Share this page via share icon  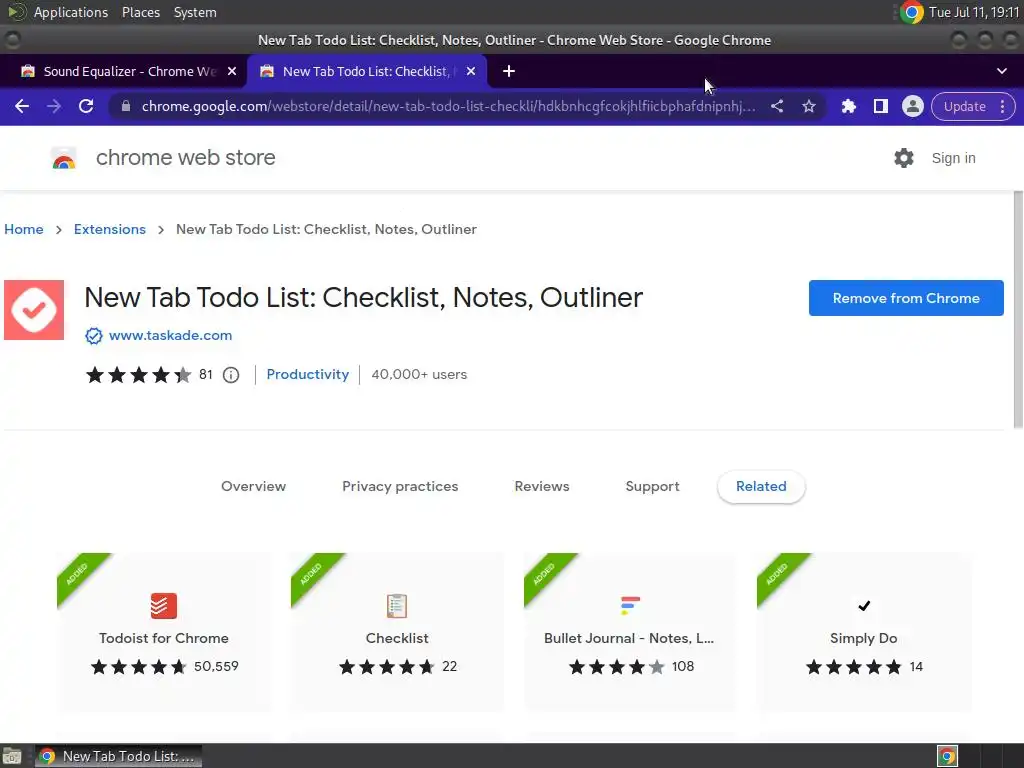(x=776, y=106)
